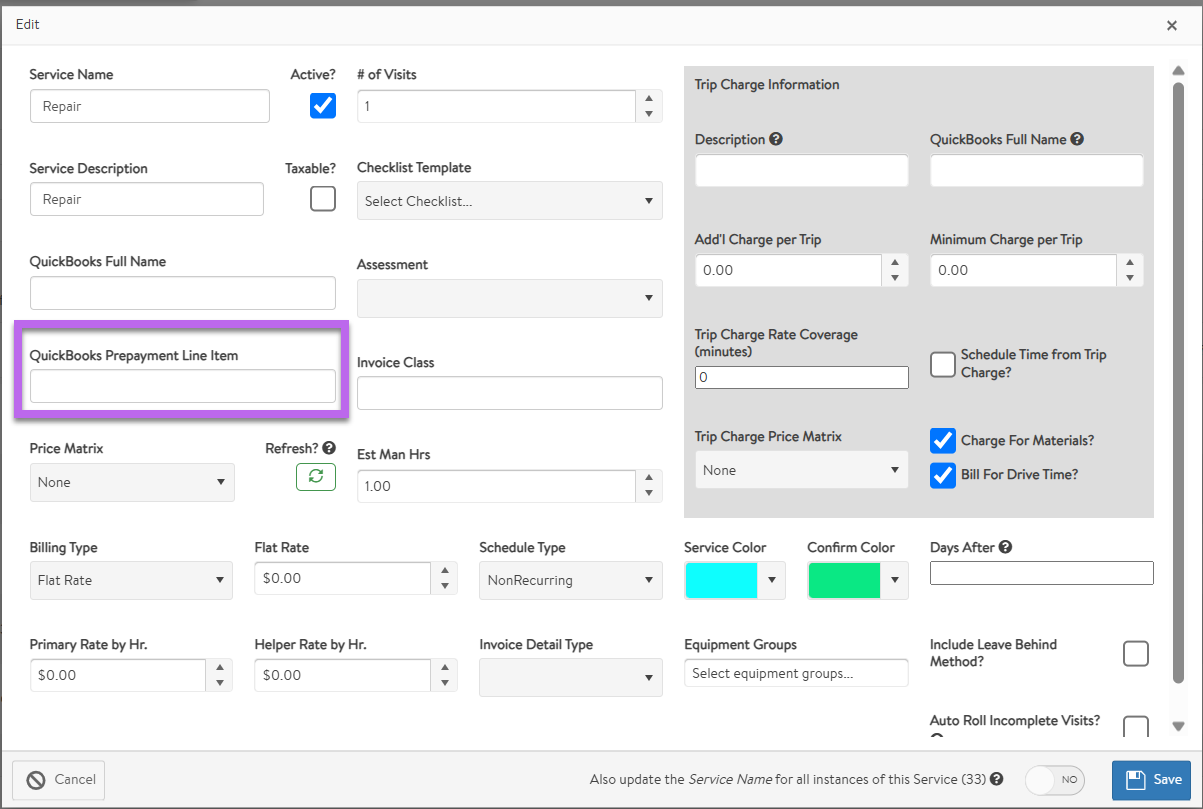Click the QuickBooks Prepayment Line Item field
Screen dimensions: 1203x809
183,386
